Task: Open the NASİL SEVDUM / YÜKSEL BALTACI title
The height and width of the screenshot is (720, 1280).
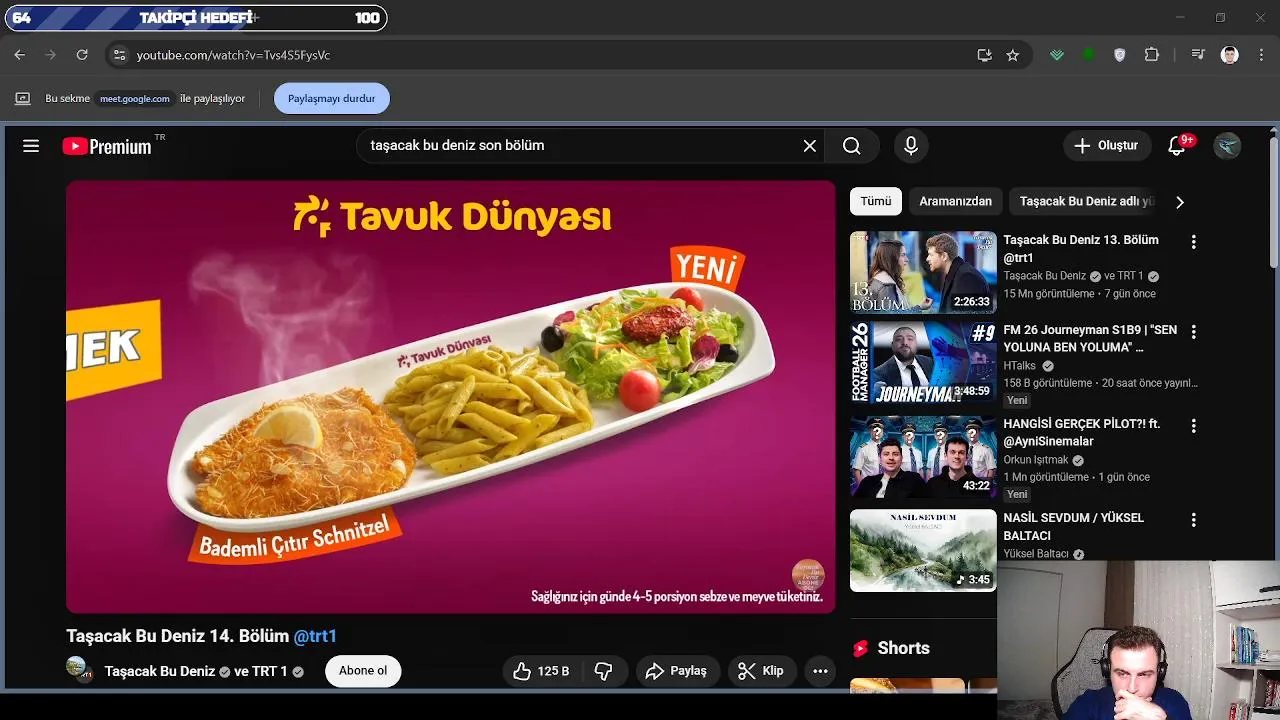Action: (x=1074, y=527)
